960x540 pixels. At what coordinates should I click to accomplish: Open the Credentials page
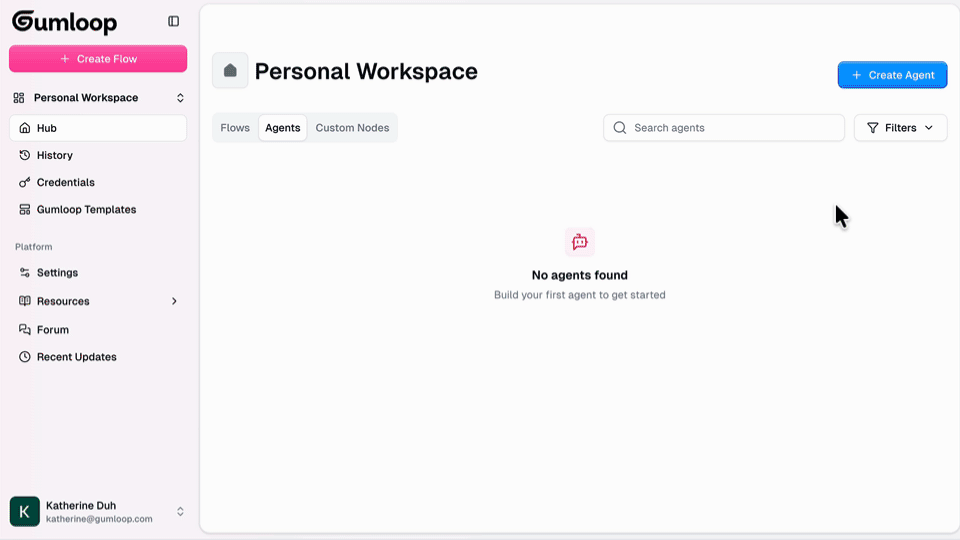tap(98, 182)
